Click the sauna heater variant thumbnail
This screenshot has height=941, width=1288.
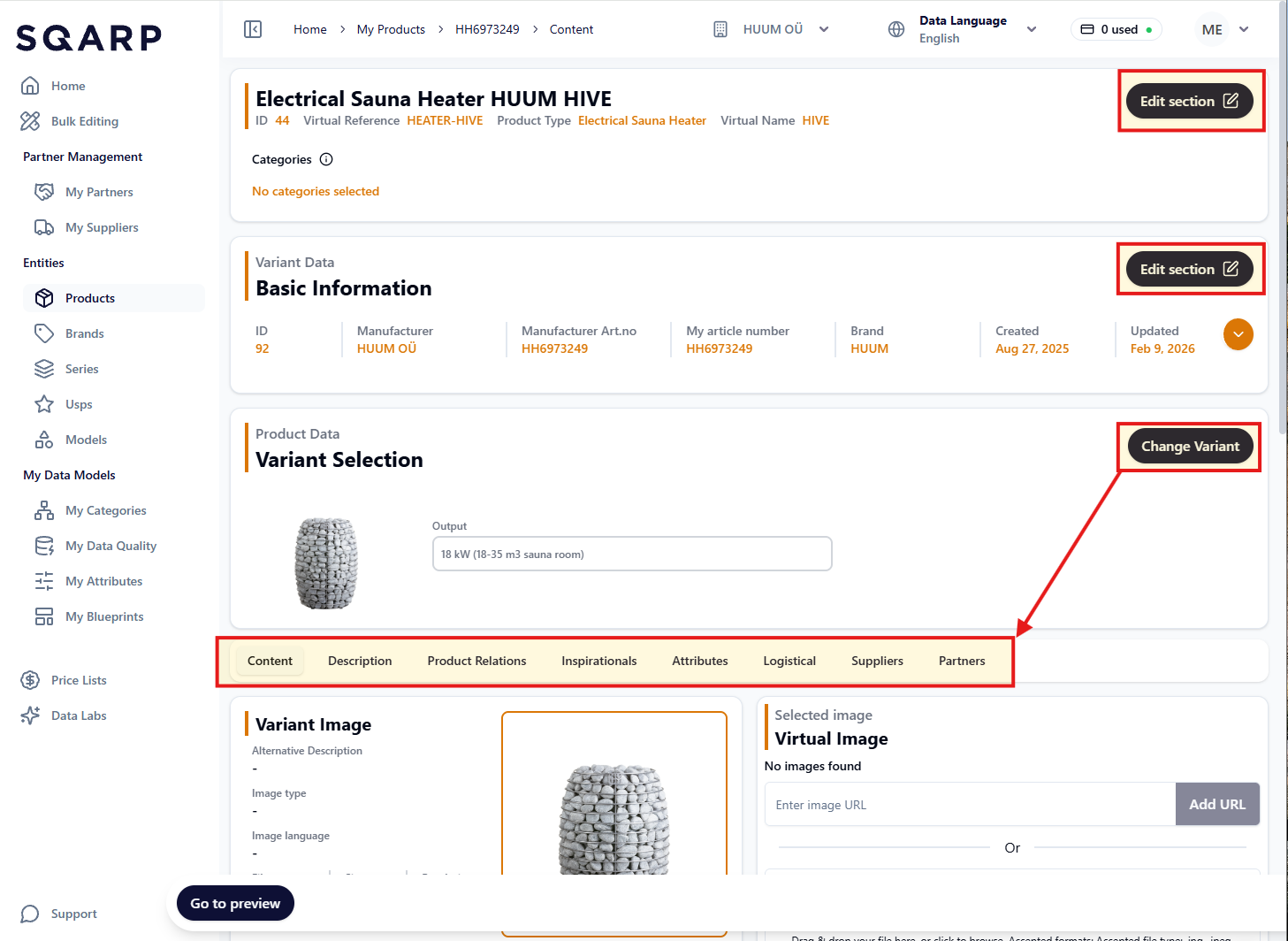326,563
